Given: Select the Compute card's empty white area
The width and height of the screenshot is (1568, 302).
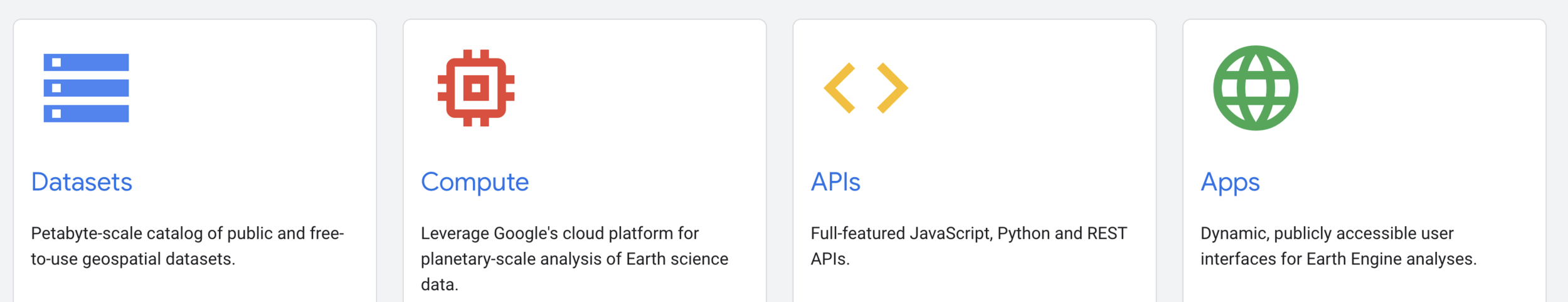Looking at the screenshot, I should coord(640,113).
